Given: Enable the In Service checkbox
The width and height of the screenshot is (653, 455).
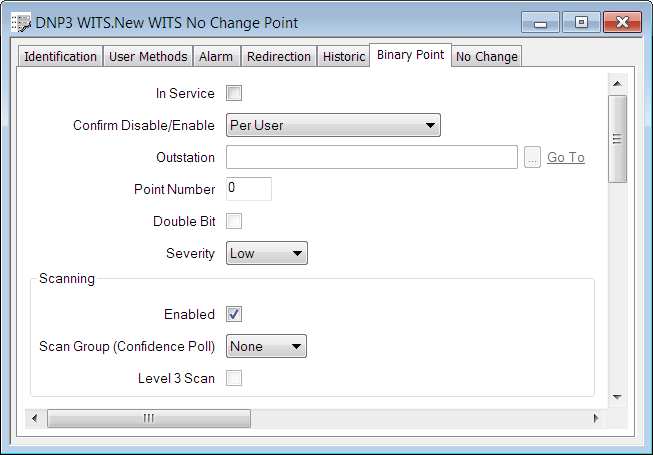Looking at the screenshot, I should click(x=235, y=94).
